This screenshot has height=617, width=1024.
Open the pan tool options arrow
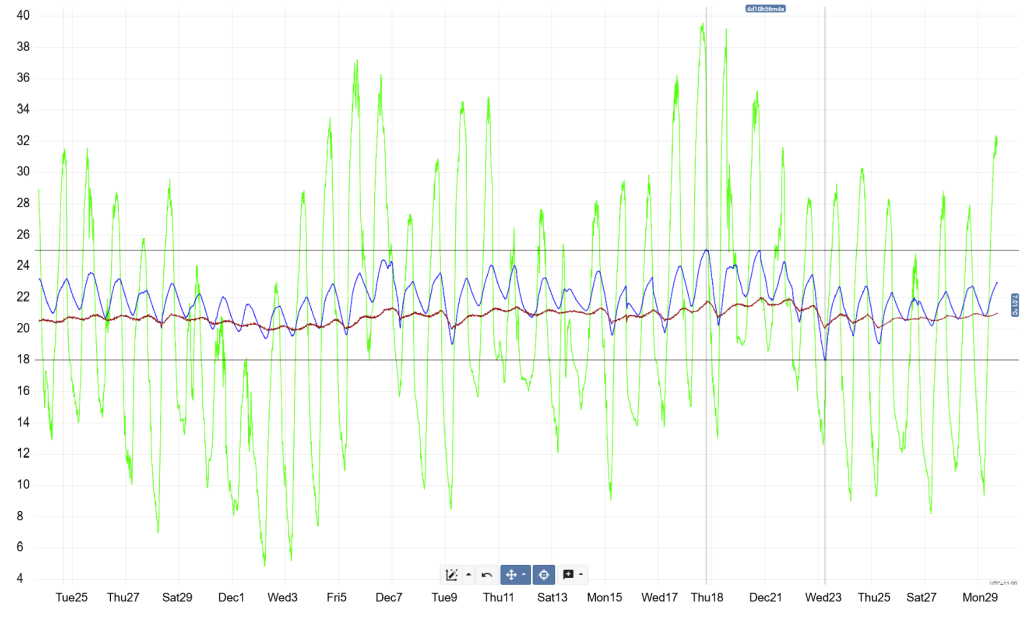point(525,575)
